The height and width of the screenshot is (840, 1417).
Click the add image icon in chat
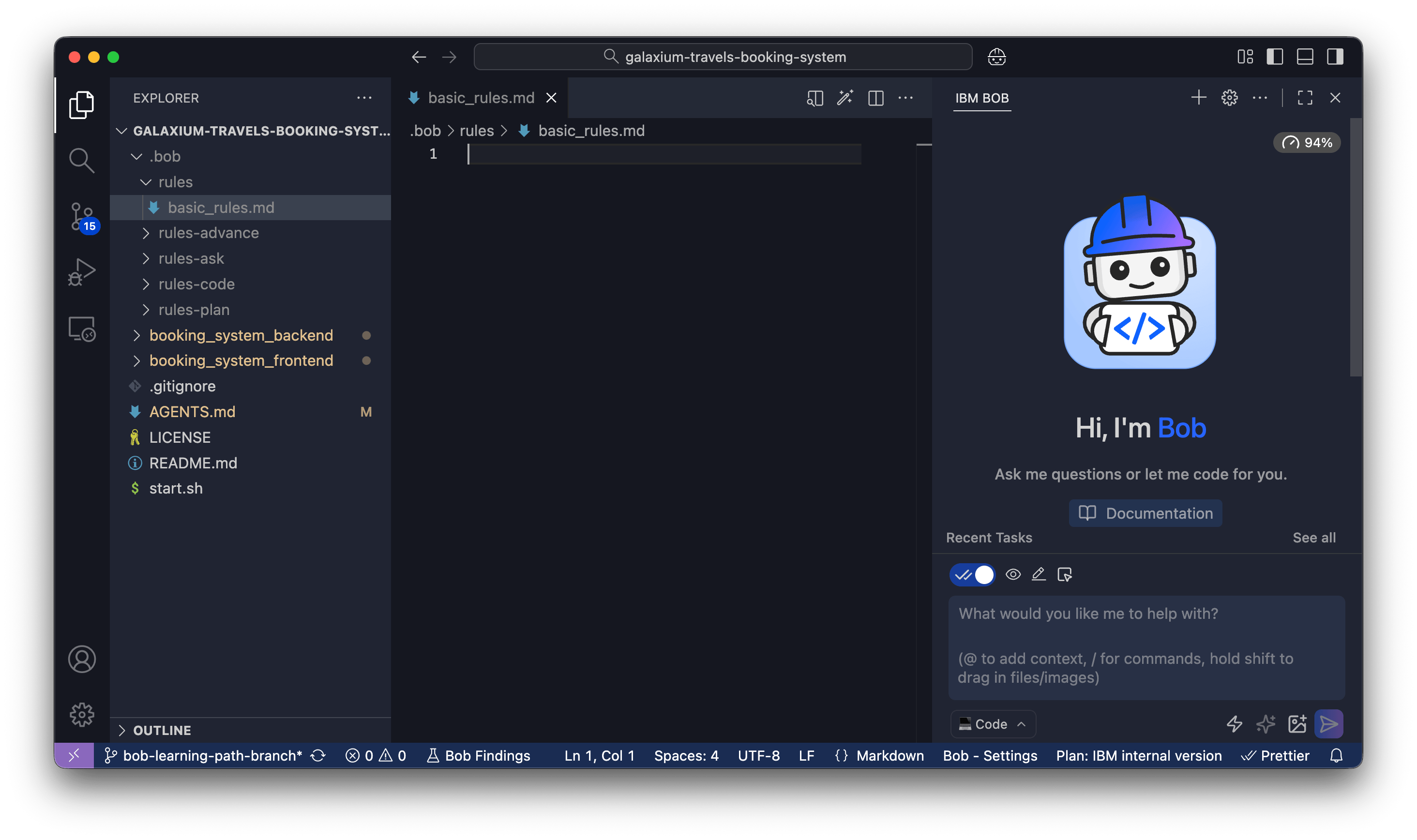coord(1297,724)
